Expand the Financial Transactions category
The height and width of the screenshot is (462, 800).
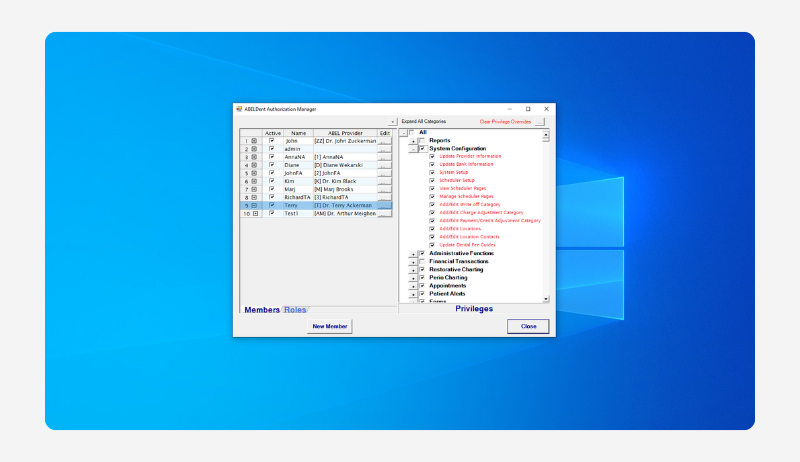pos(413,262)
